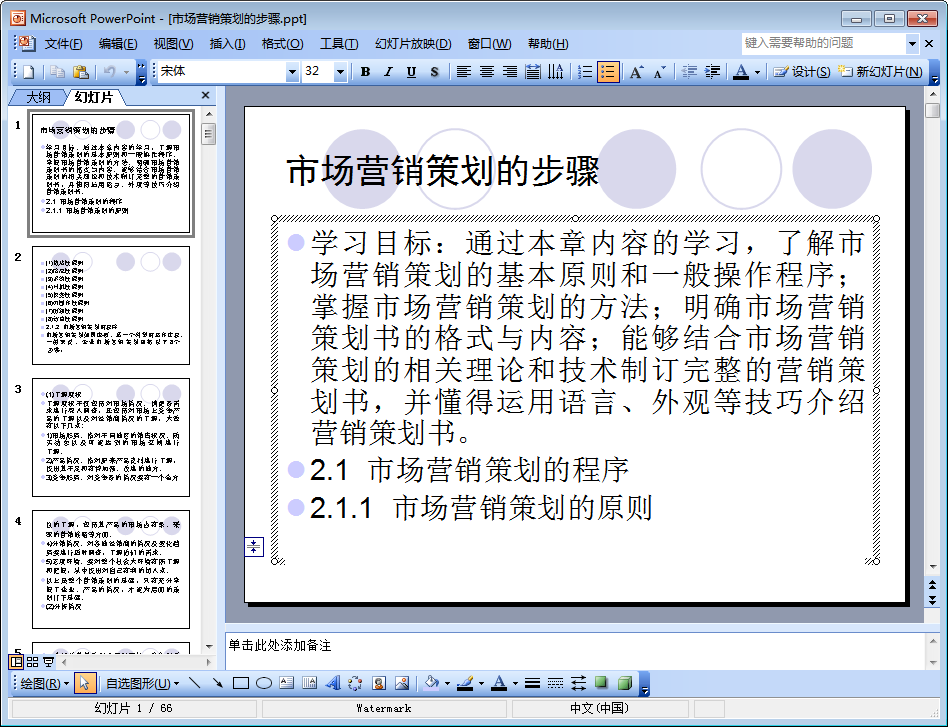
Task: Select the Oval drawing tool
Action: coord(264,683)
